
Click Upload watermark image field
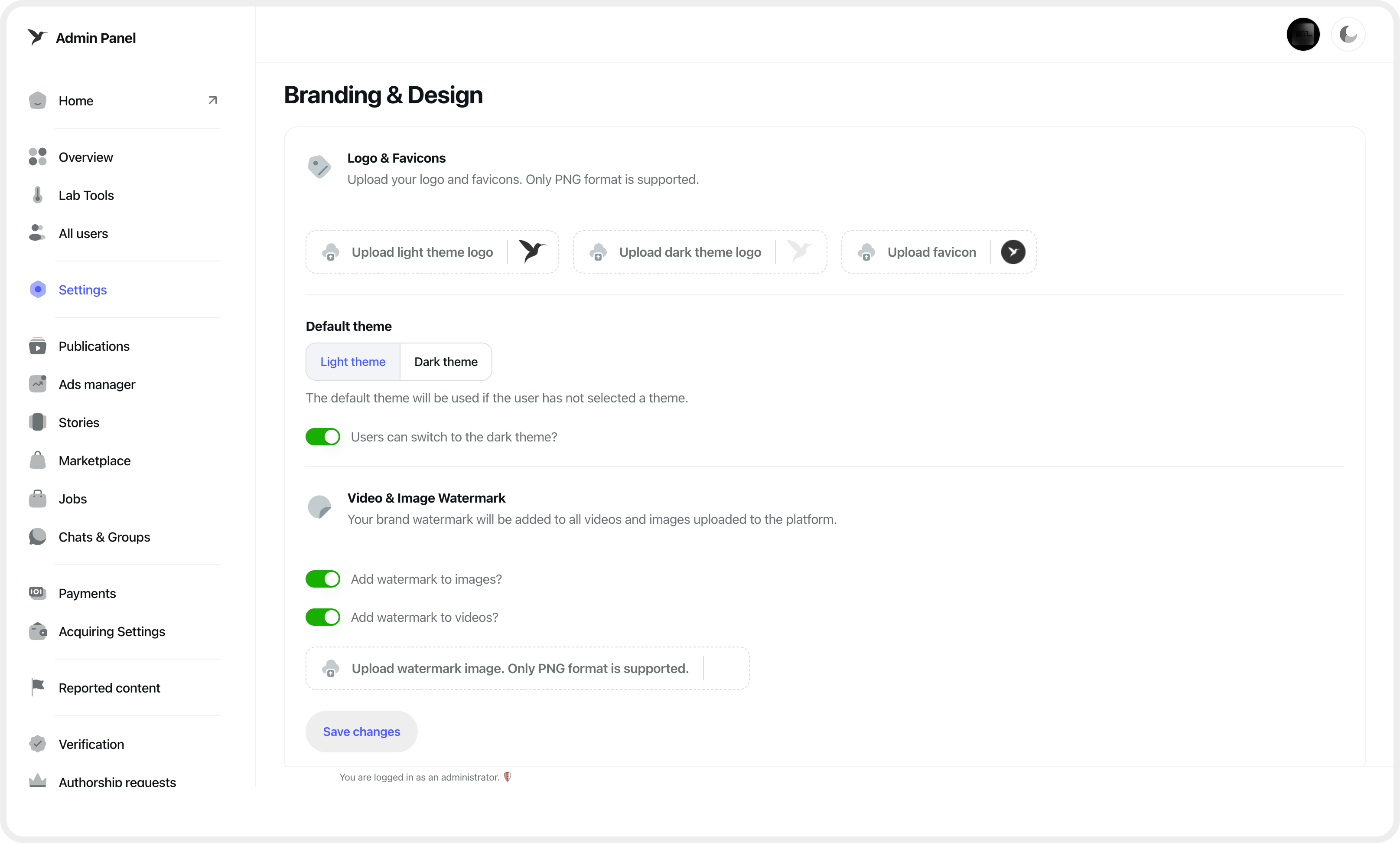point(527,669)
